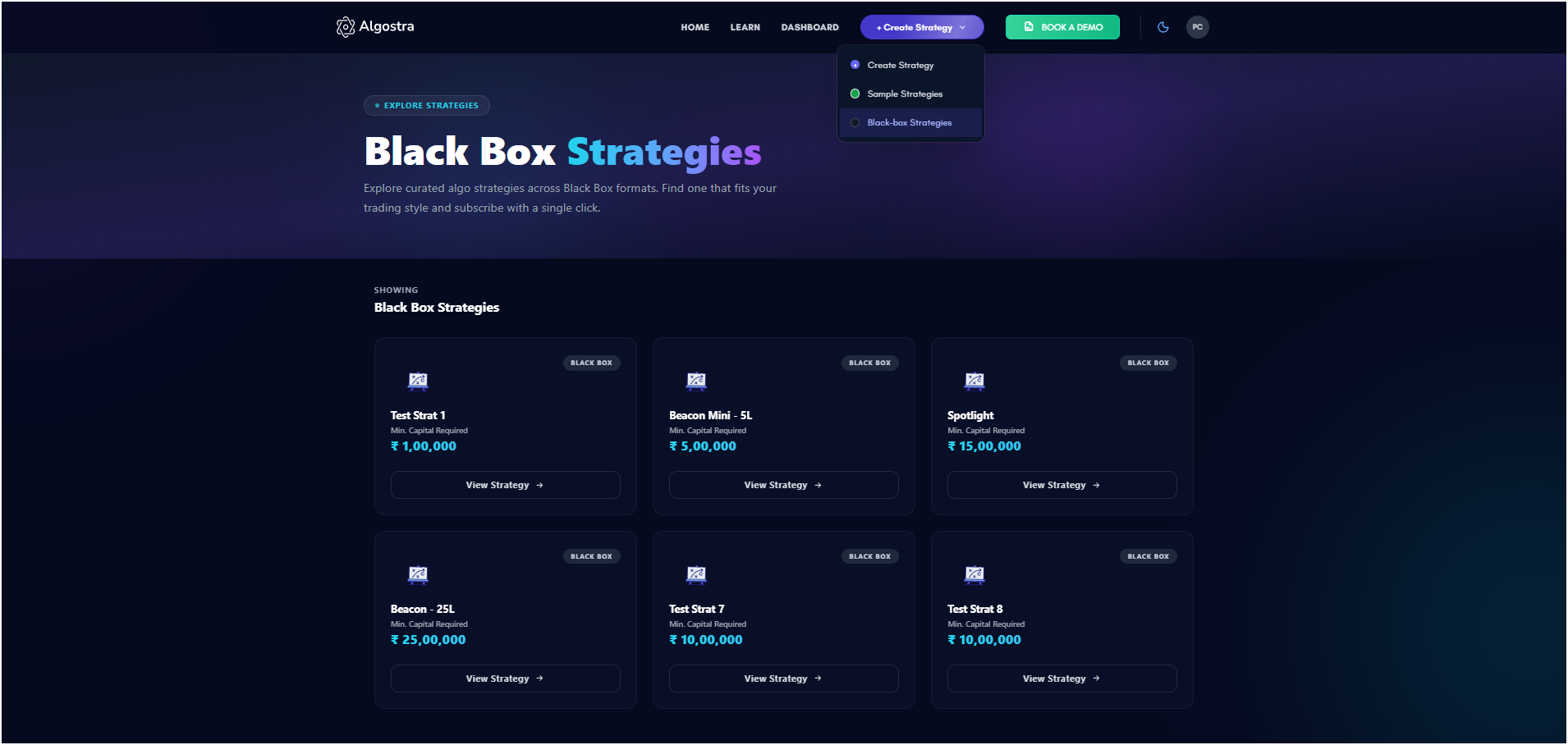Open the PC user avatar menu
Image resolution: width=1568 pixels, height=745 pixels.
[x=1198, y=27]
